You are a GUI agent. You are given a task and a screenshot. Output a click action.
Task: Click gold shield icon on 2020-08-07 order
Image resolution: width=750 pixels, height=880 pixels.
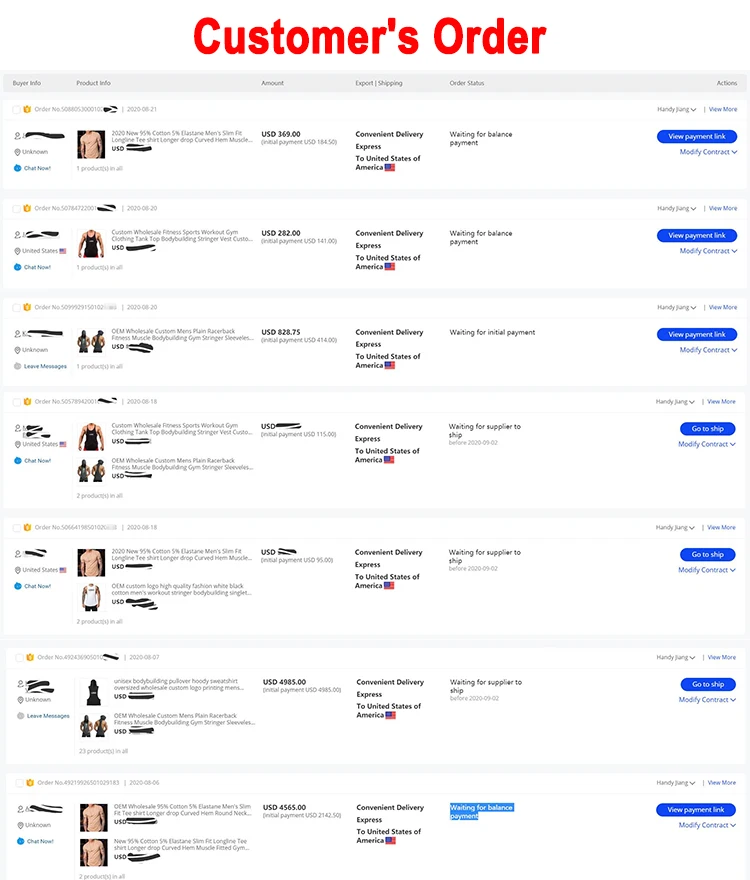pyautogui.click(x=29, y=657)
